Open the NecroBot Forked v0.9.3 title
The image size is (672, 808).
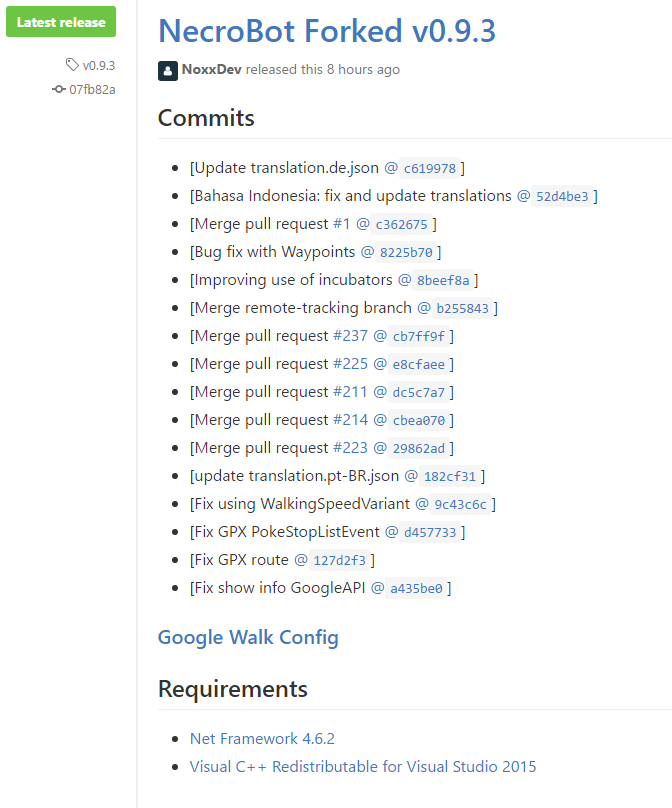pos(327,31)
